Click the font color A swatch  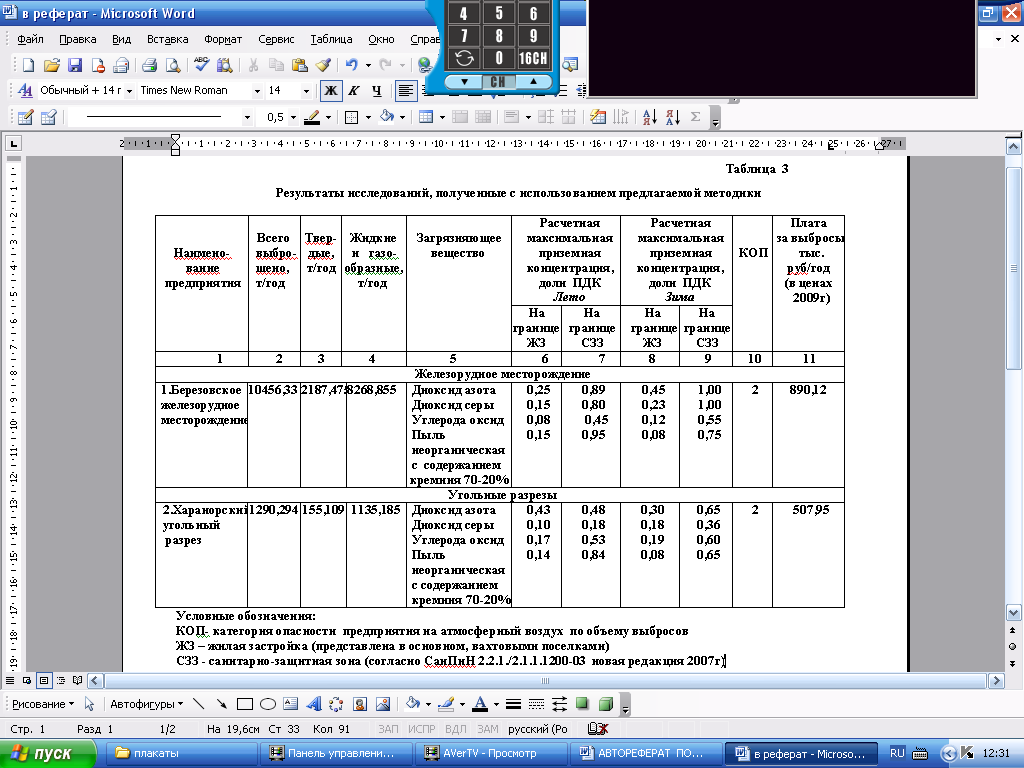click(x=480, y=704)
